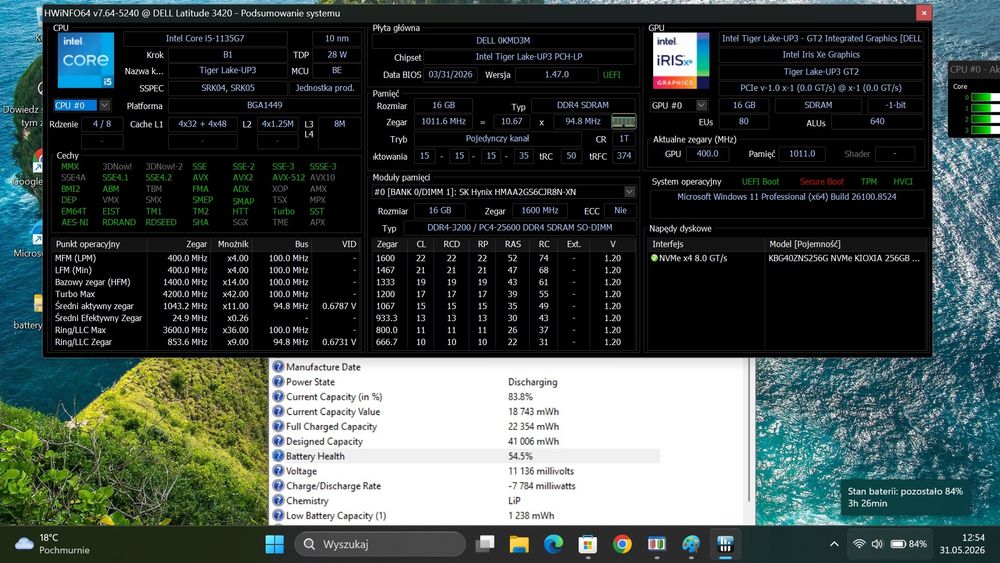Click the BIOS date 03/31/2026 field
Viewport: 1000px width, 563px height.
point(450,75)
